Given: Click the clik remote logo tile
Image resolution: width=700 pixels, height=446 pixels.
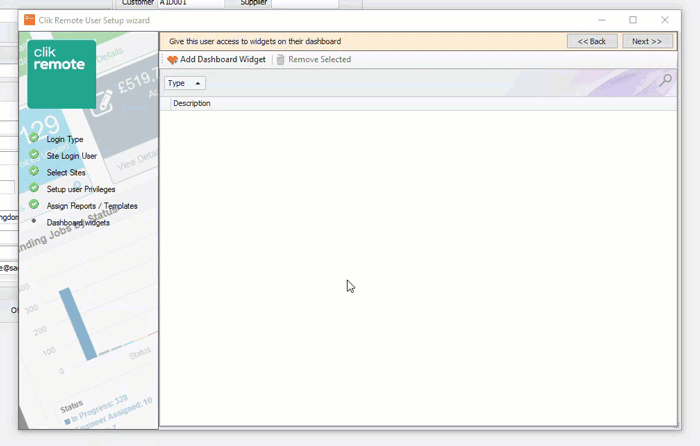Looking at the screenshot, I should tap(62, 74).
